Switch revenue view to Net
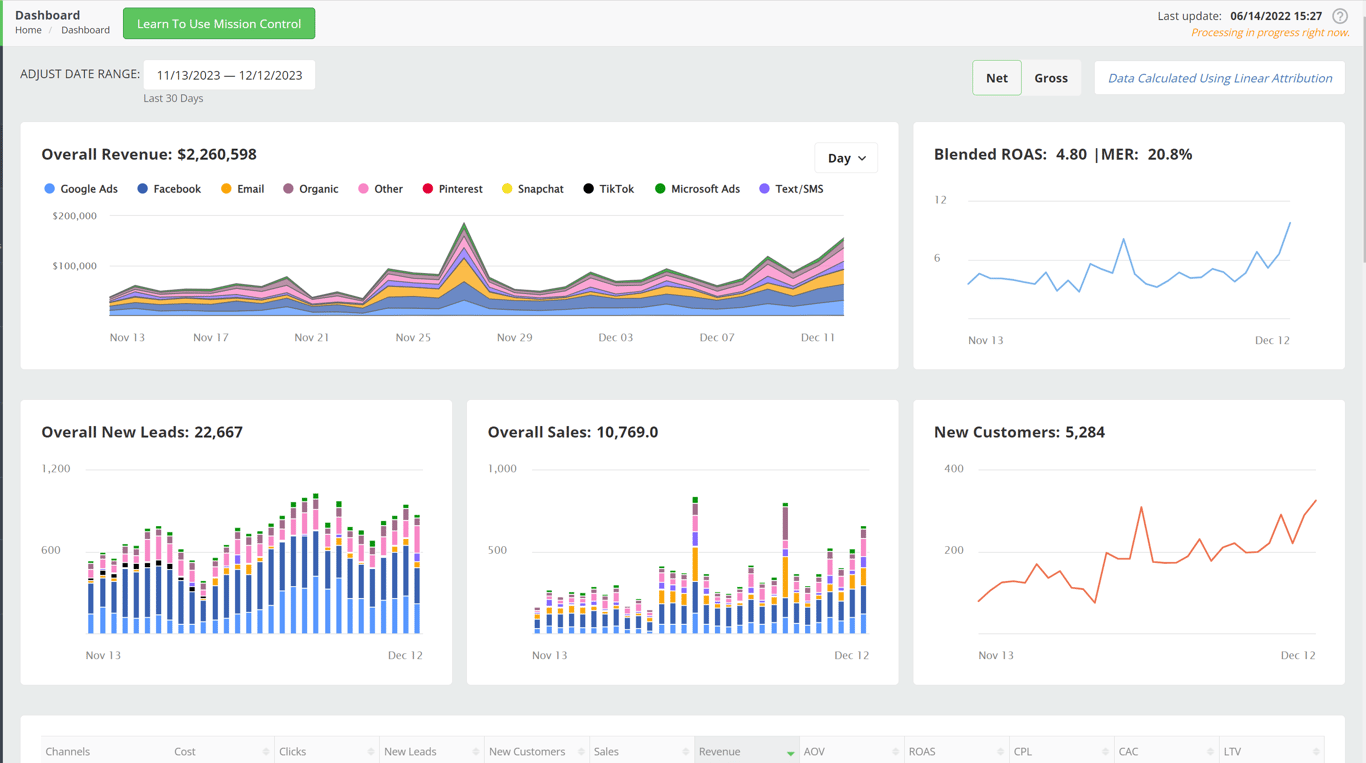This screenshot has width=1366, height=763. tap(996, 78)
